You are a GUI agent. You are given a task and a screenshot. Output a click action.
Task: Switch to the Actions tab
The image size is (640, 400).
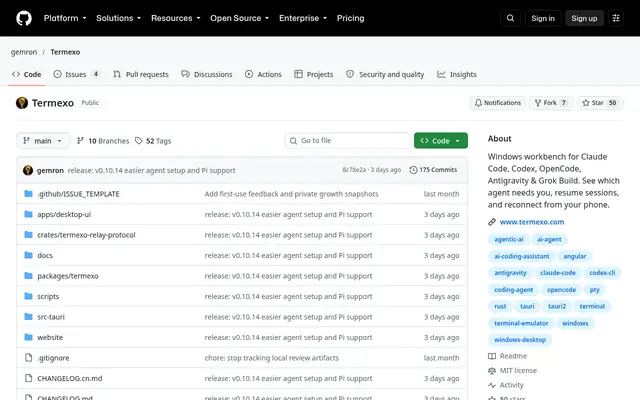[x=263, y=74]
